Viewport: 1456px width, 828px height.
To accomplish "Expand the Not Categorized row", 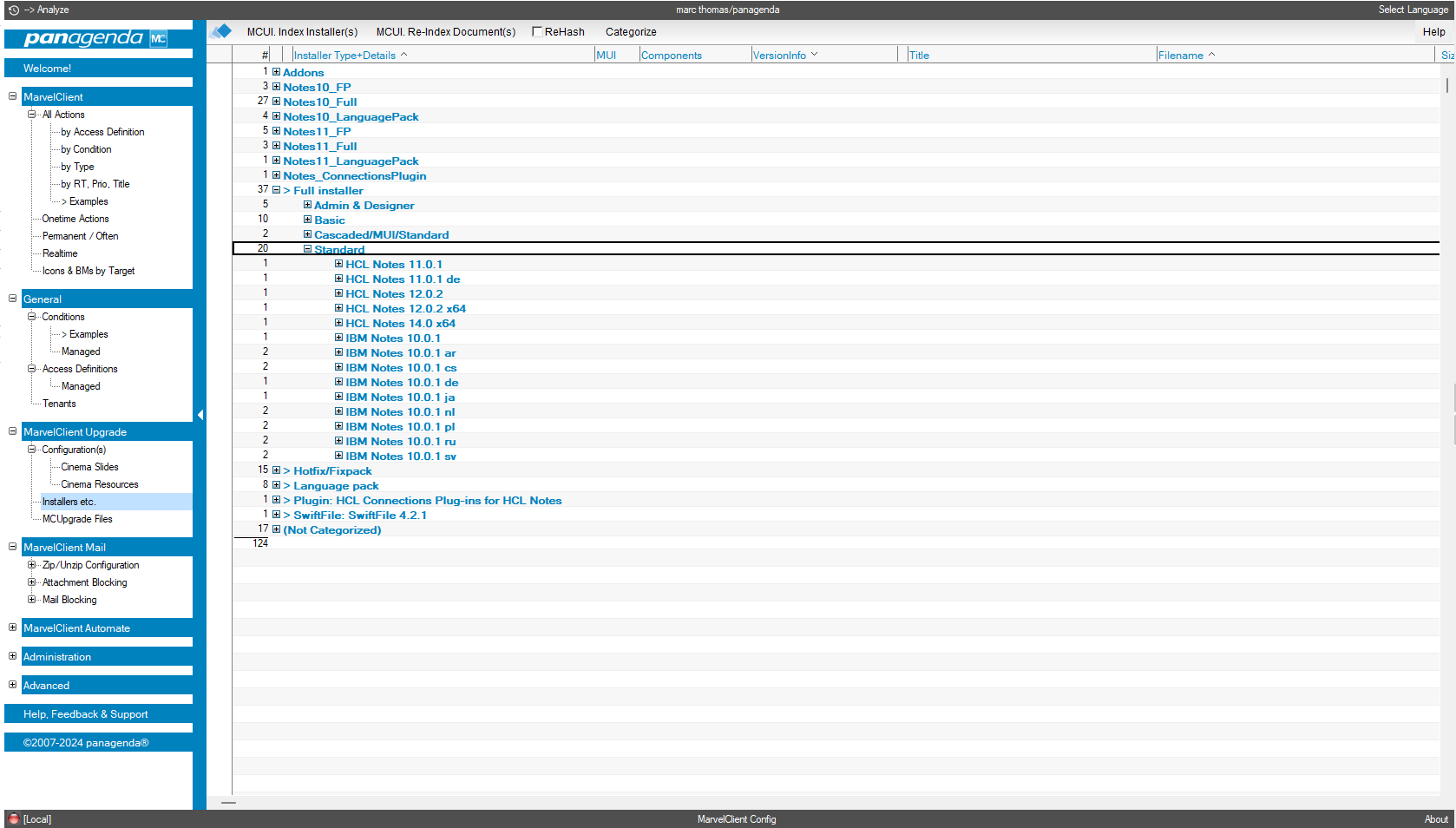I will pos(276,529).
